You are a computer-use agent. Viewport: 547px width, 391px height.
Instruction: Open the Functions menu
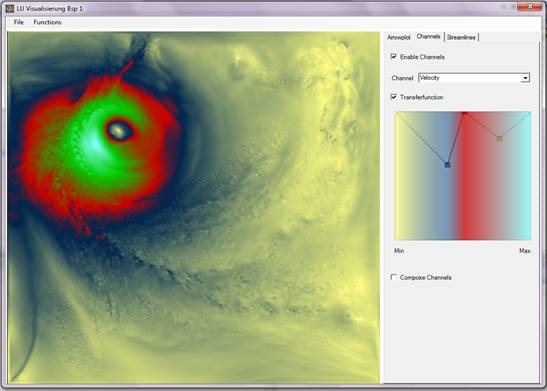(47, 22)
